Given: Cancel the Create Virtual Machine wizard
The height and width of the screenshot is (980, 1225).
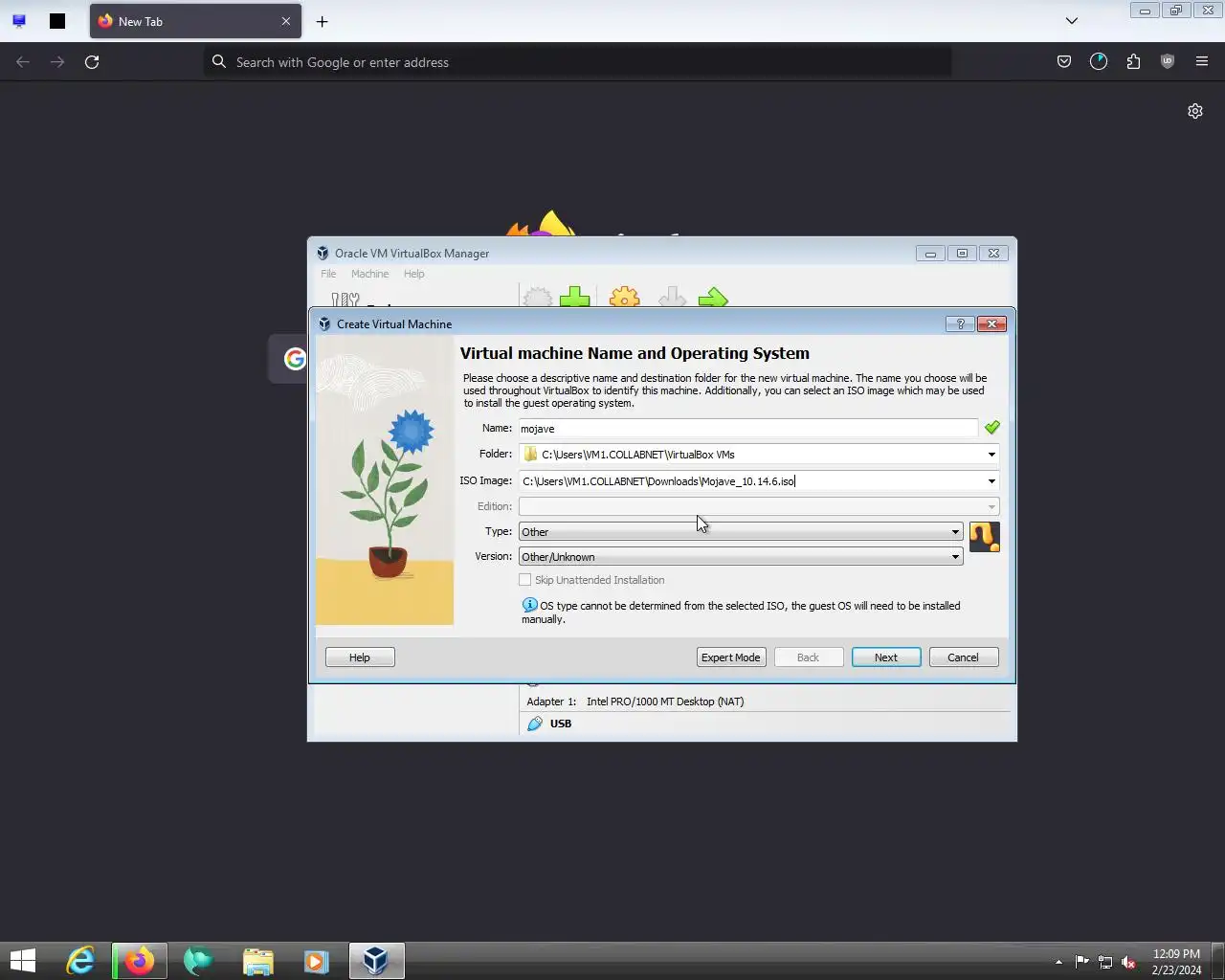Looking at the screenshot, I should point(963,657).
